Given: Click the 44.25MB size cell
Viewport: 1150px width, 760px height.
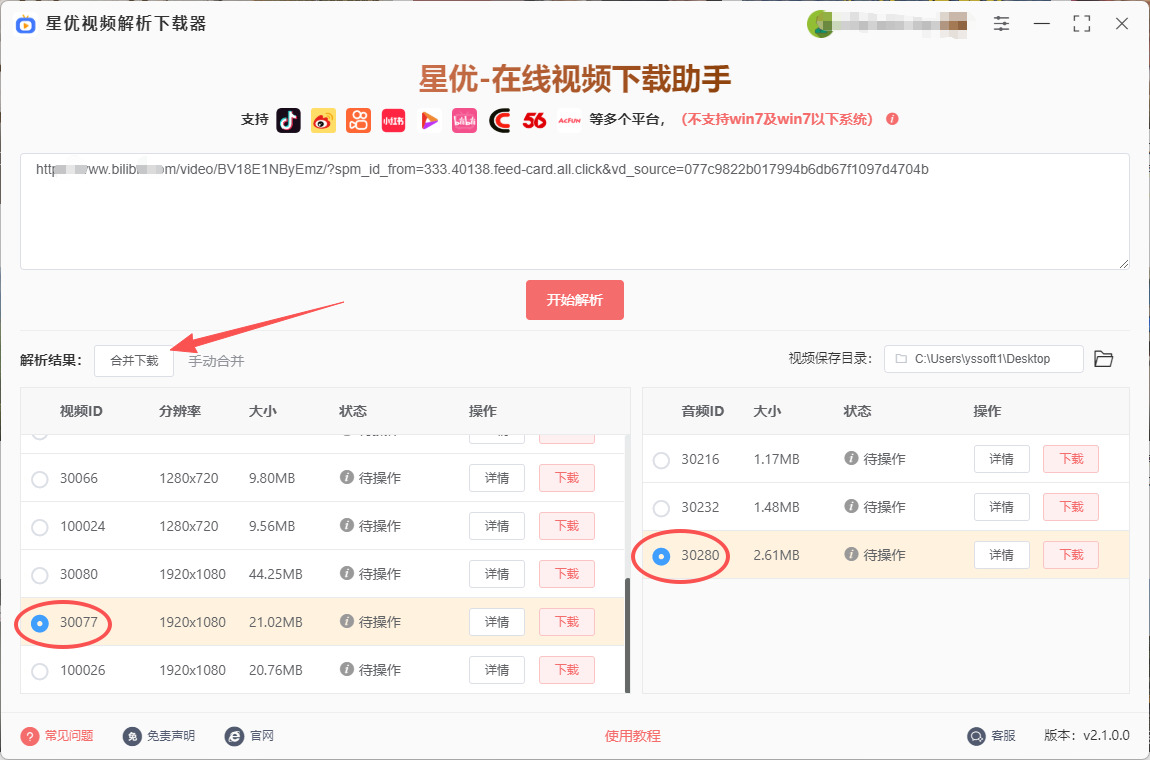Looking at the screenshot, I should click(x=276, y=574).
